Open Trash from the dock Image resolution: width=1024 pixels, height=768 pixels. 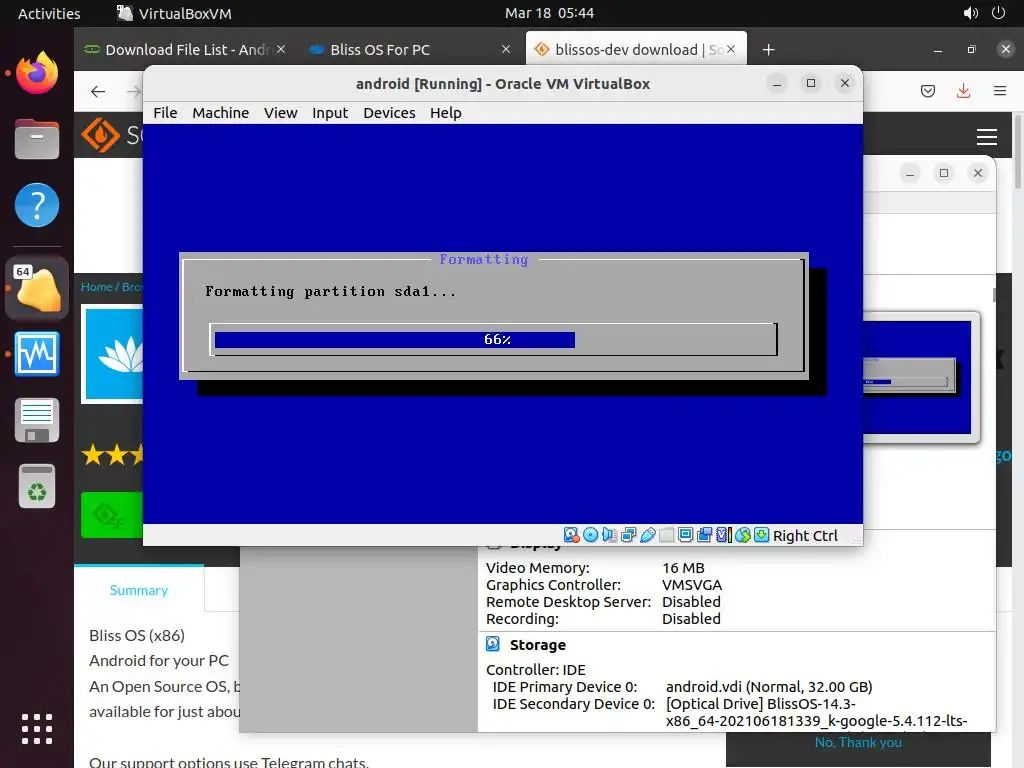(x=37, y=487)
